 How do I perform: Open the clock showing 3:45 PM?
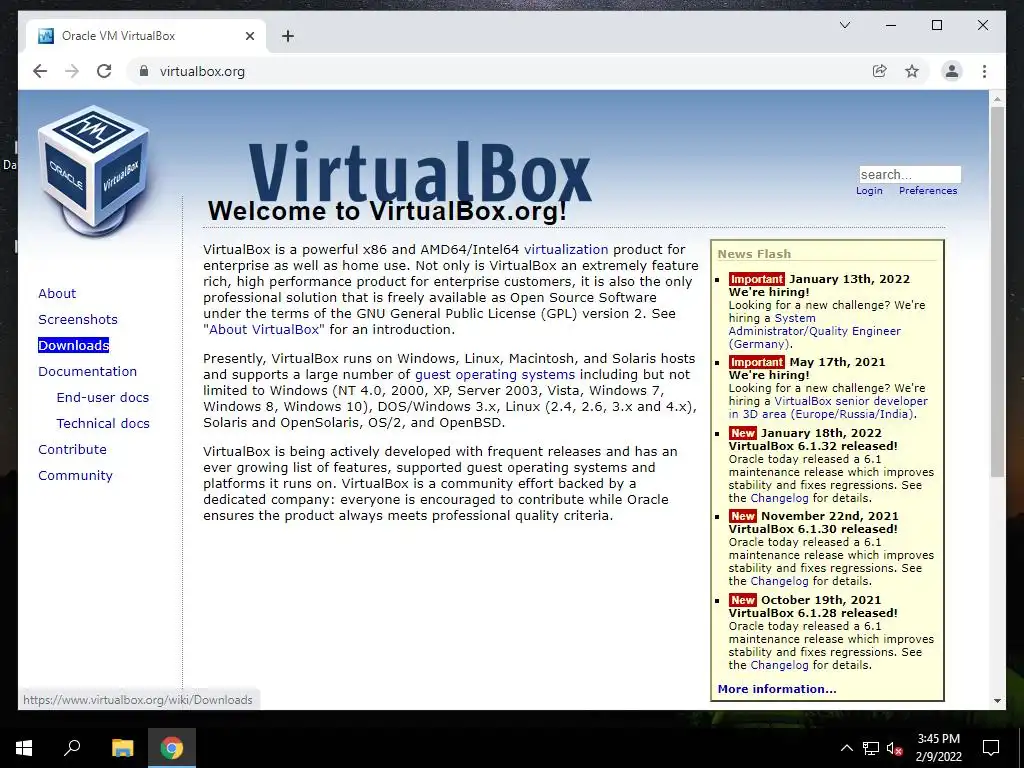click(x=938, y=748)
